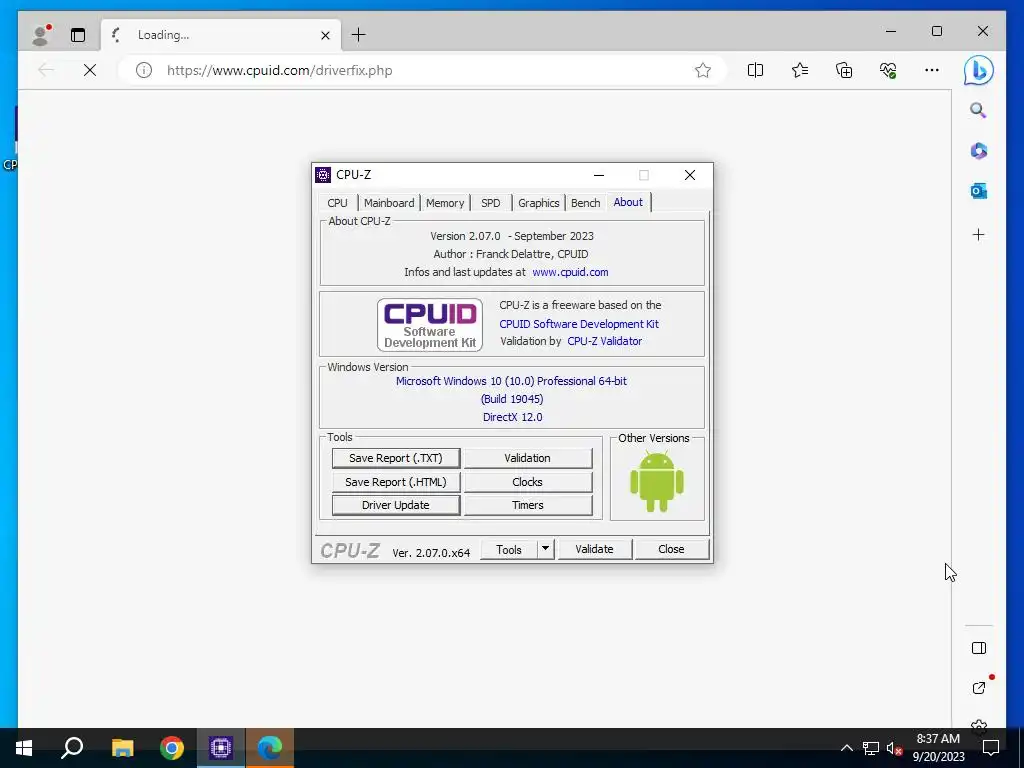1024x768 pixels.
Task: Open CPUID Software Development Kit link
Action: tap(579, 324)
